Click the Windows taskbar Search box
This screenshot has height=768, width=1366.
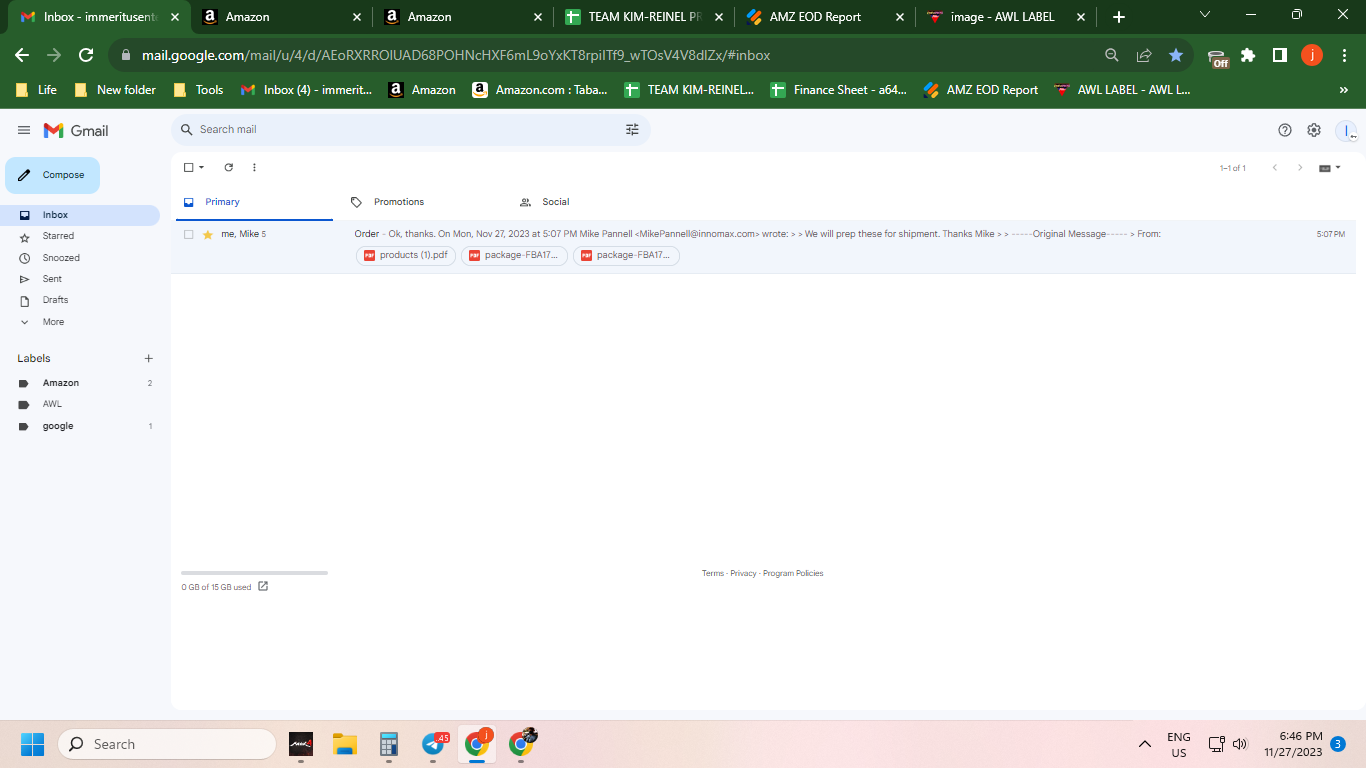pos(167,744)
